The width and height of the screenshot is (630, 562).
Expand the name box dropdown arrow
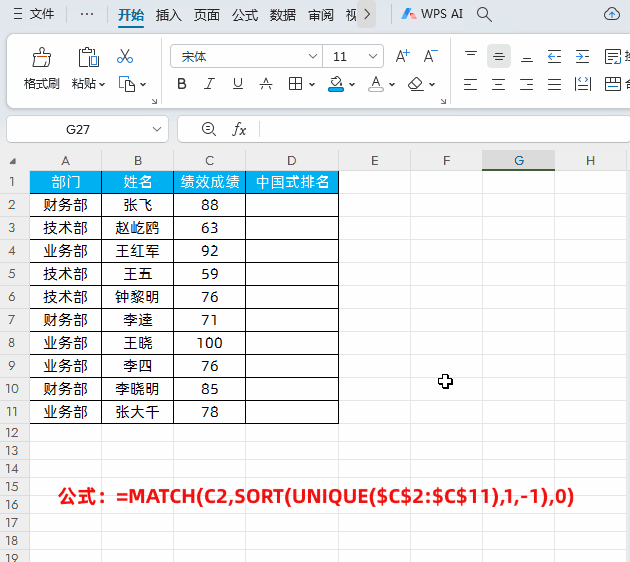[x=157, y=129]
